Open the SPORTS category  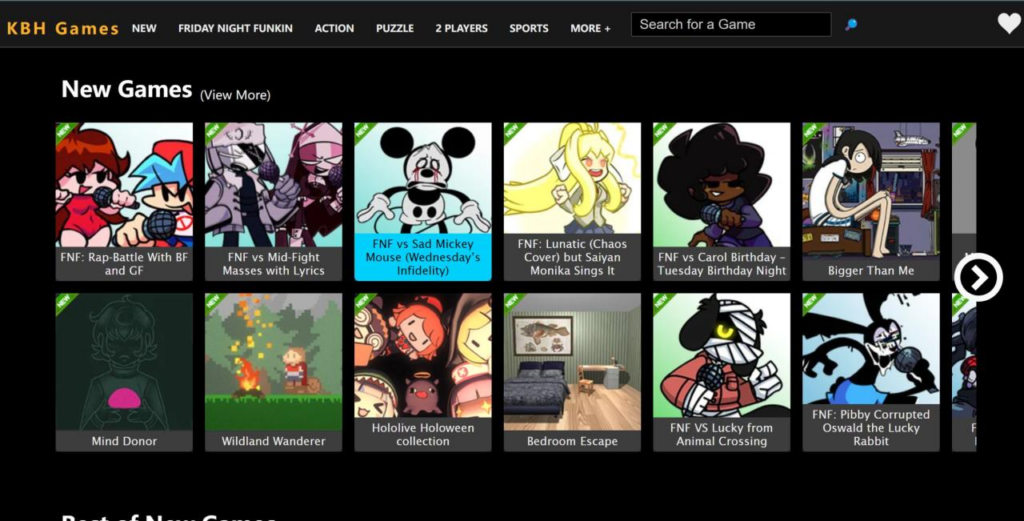tap(528, 28)
